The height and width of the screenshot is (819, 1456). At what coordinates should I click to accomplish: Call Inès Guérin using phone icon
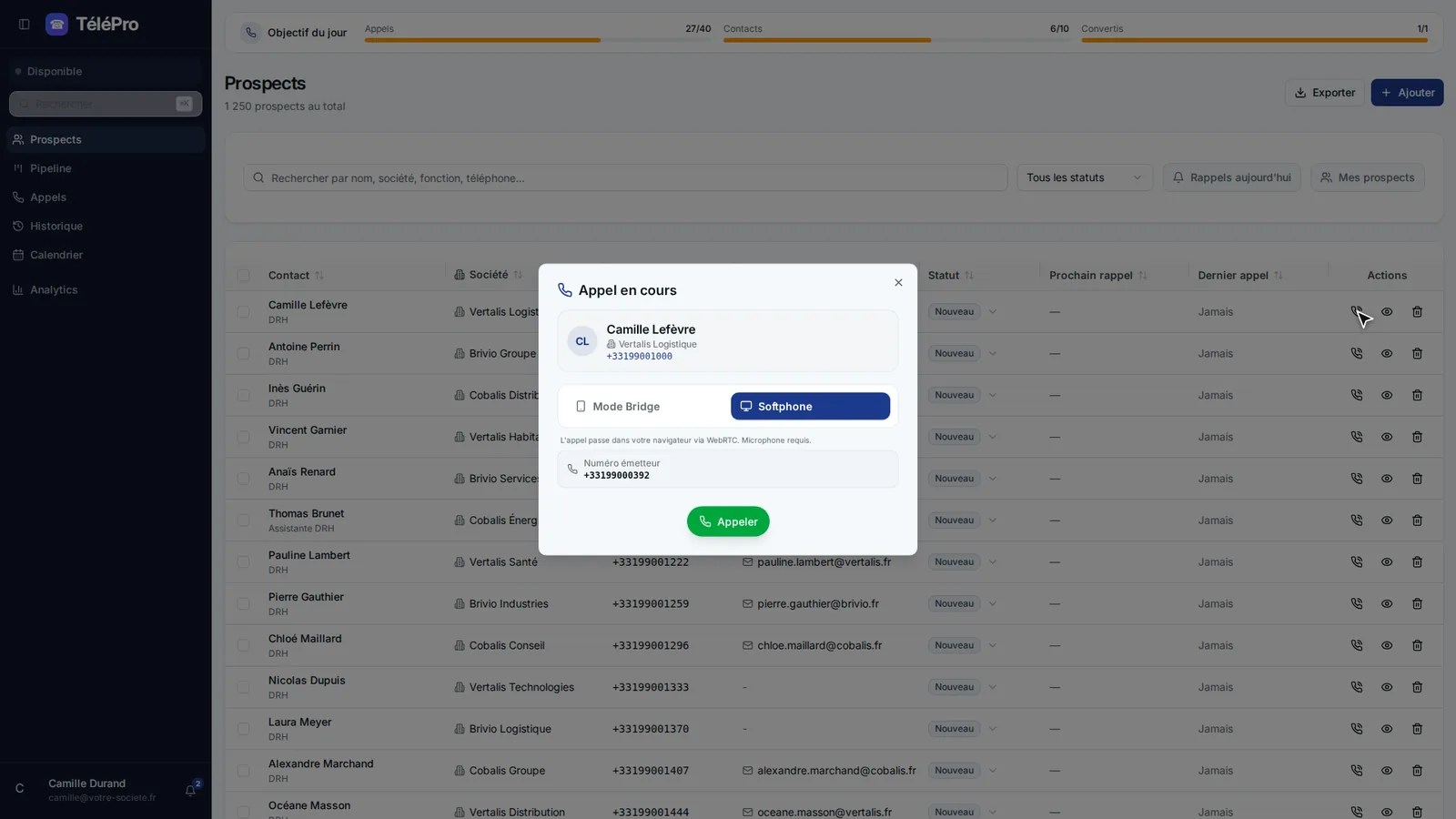pyautogui.click(x=1357, y=395)
